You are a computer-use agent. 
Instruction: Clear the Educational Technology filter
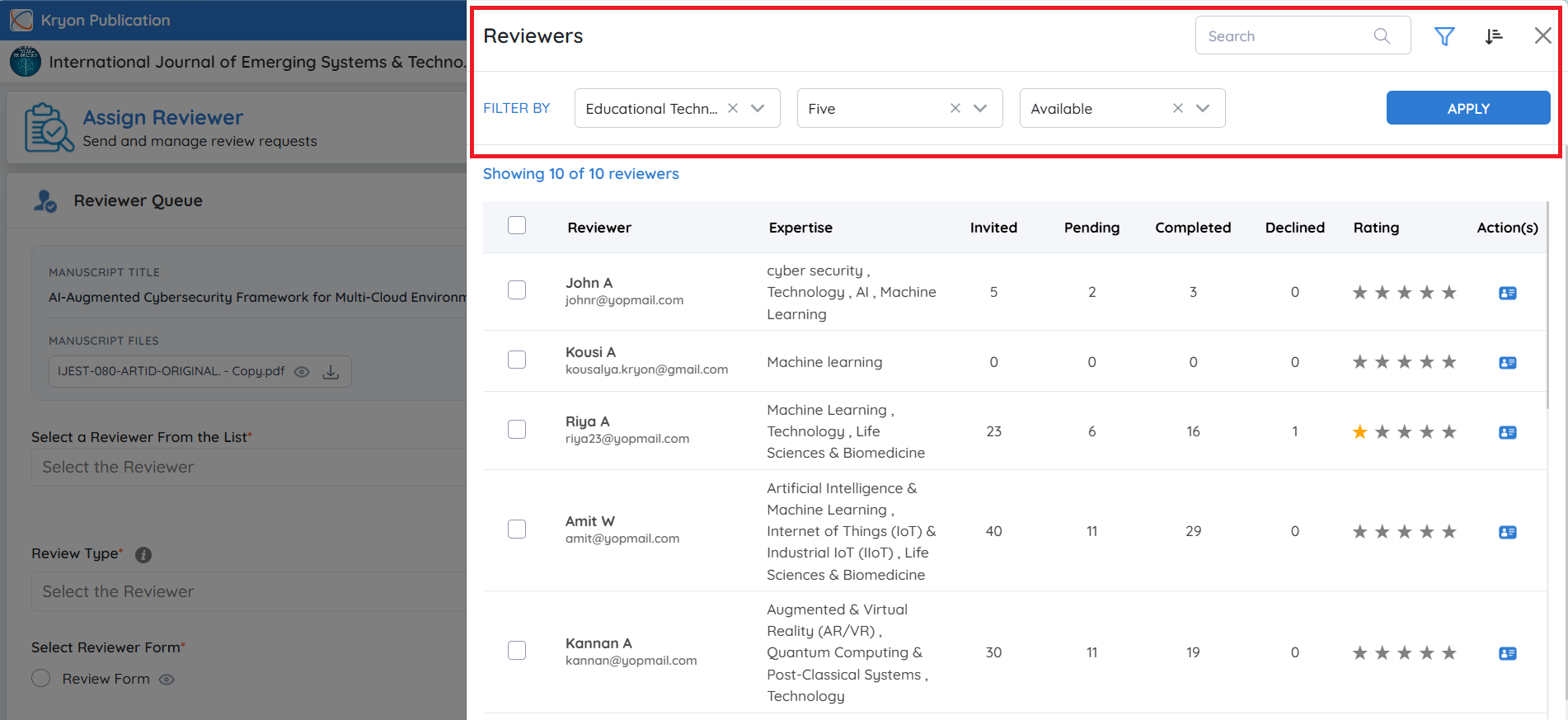coord(733,108)
